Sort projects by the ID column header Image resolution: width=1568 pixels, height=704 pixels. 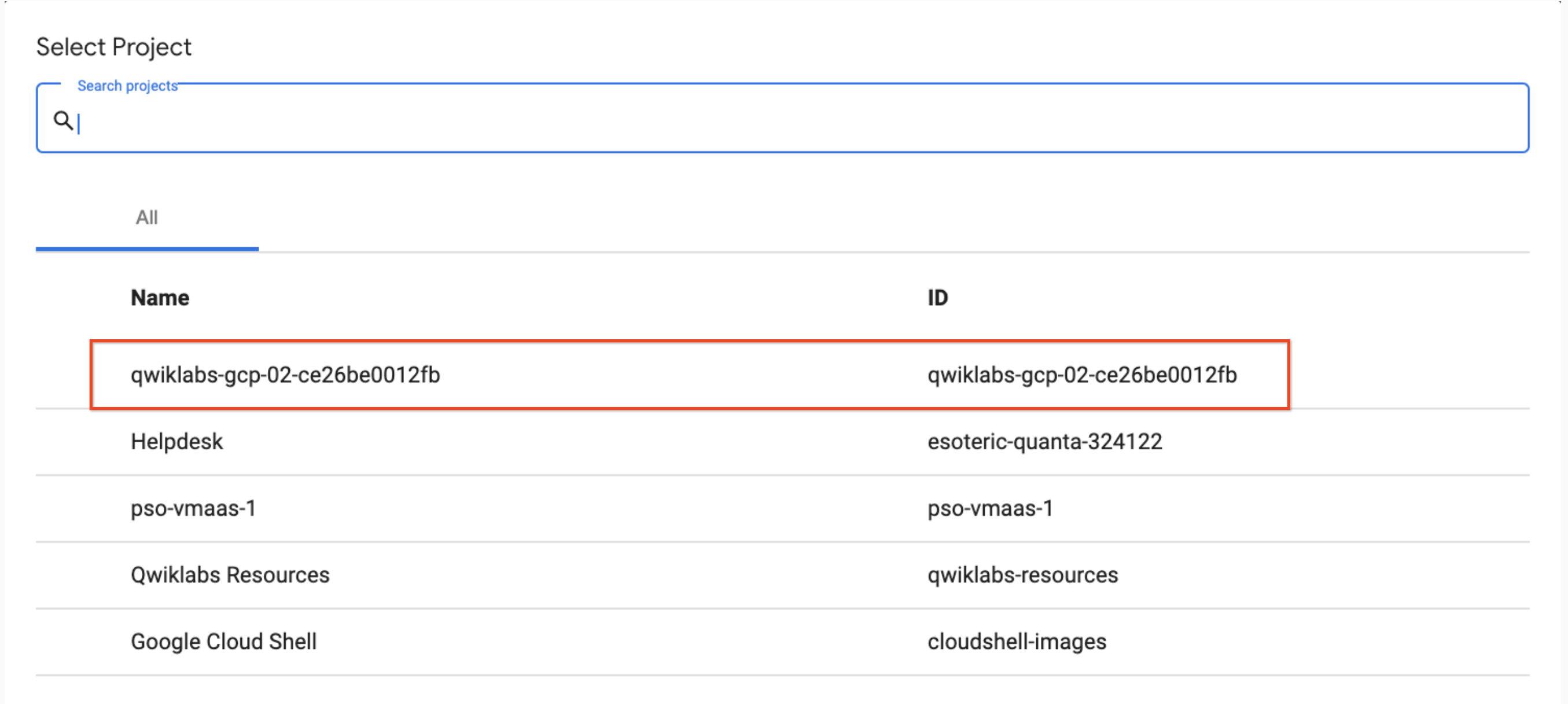pos(937,298)
